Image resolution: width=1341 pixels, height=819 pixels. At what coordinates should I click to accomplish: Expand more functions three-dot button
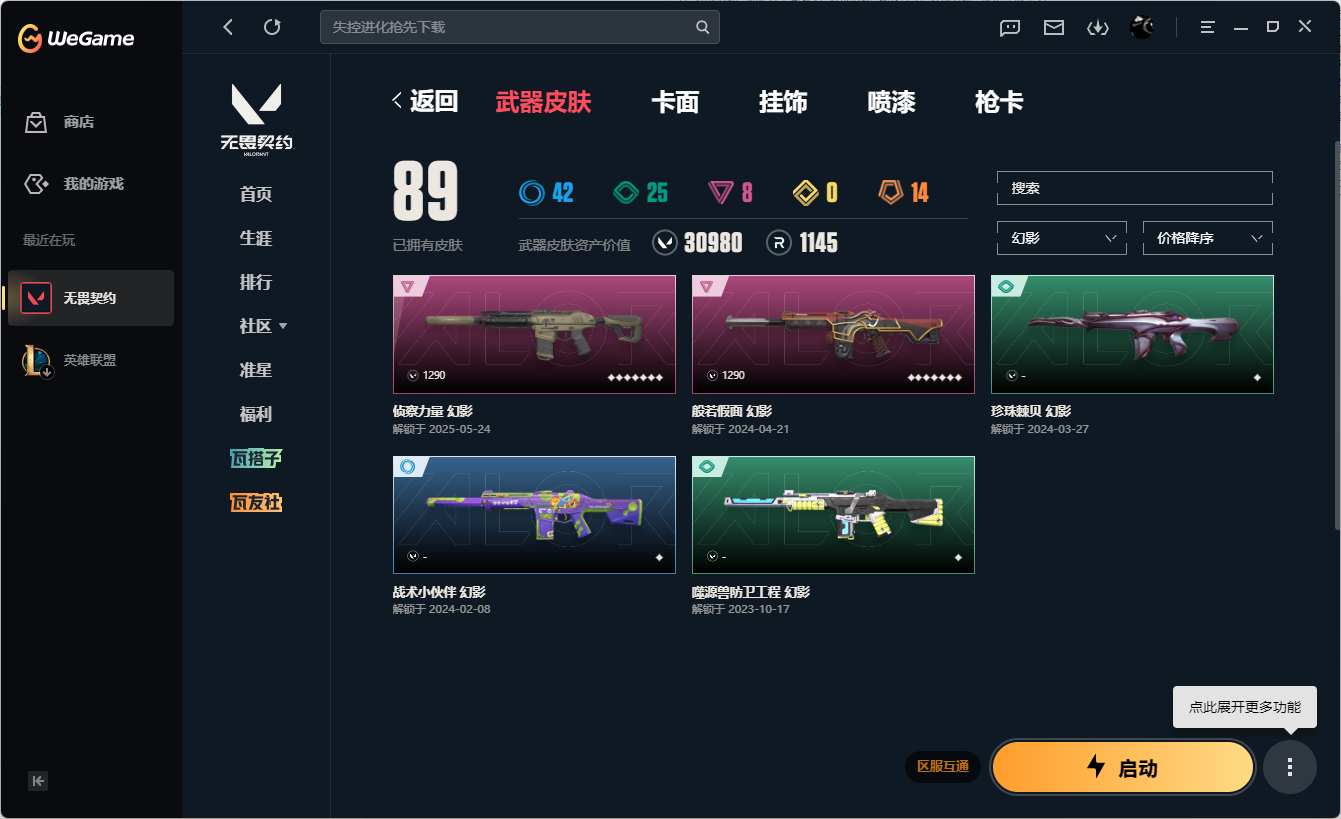pyautogui.click(x=1290, y=767)
